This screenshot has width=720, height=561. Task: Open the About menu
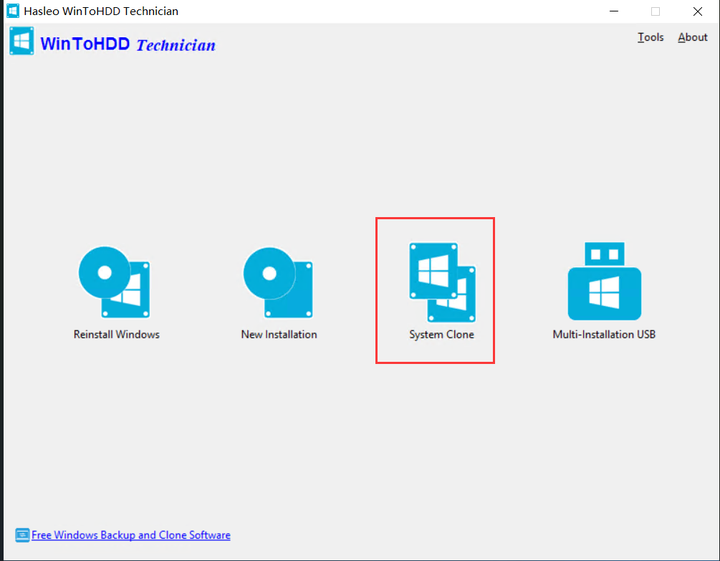(692, 37)
